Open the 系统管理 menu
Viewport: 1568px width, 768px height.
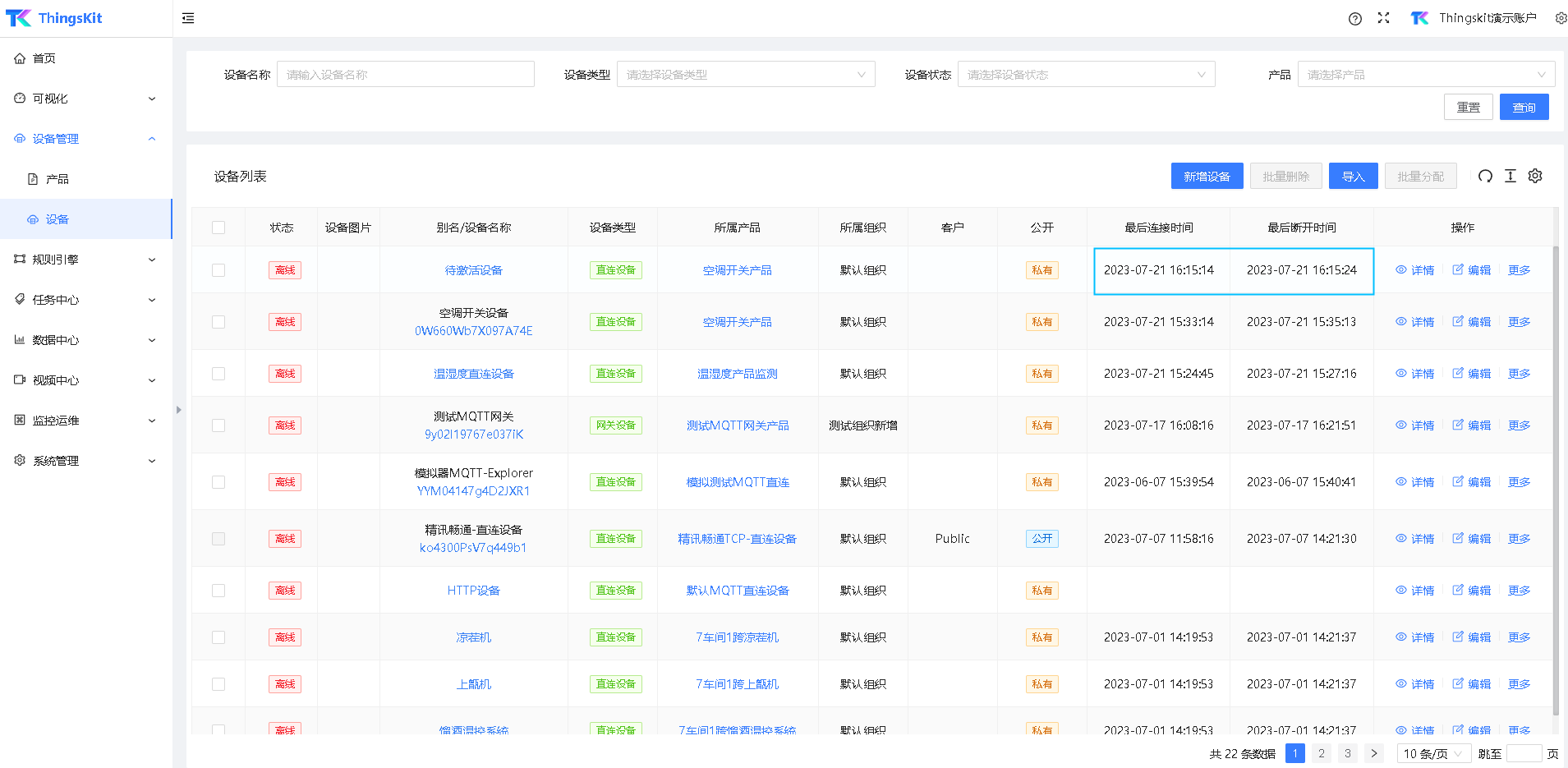[x=86, y=461]
